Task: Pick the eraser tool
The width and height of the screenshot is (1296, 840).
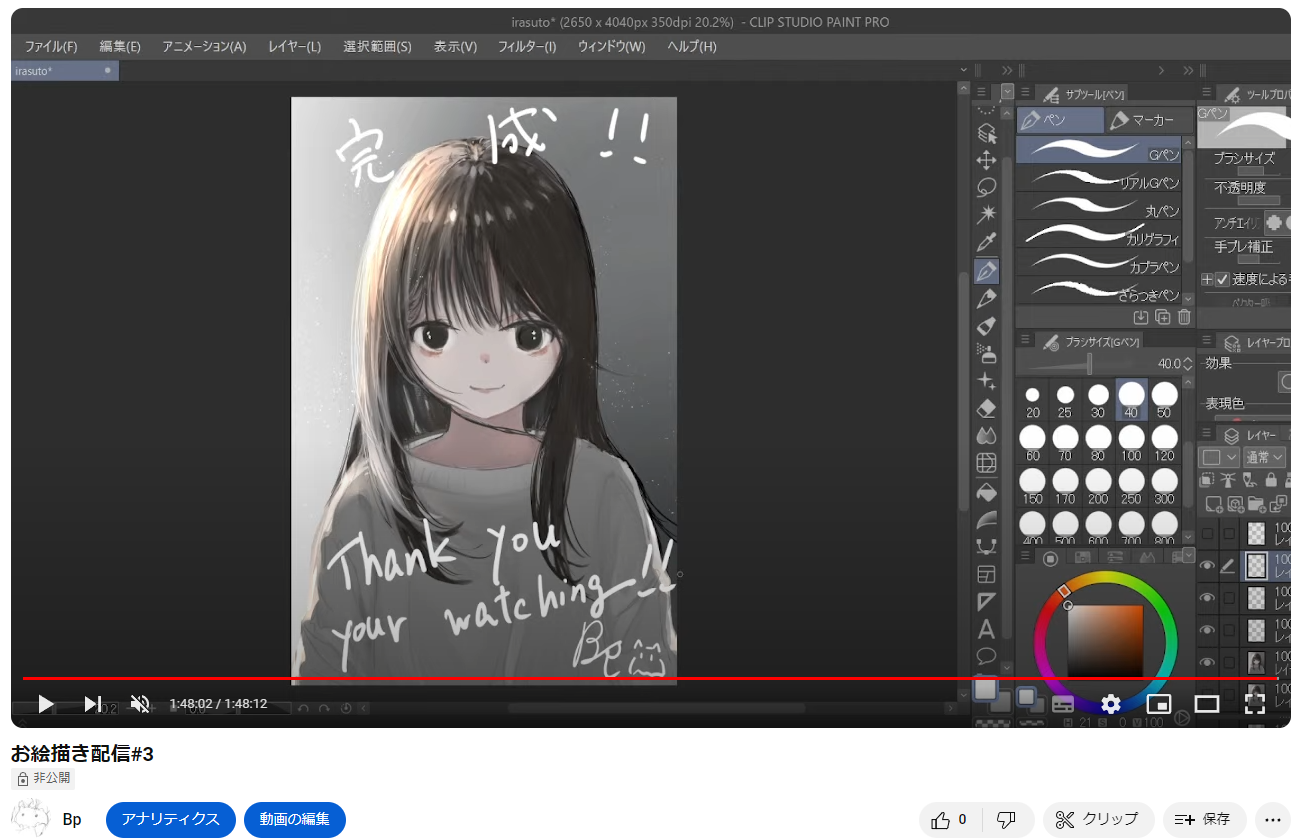Action: point(986,408)
